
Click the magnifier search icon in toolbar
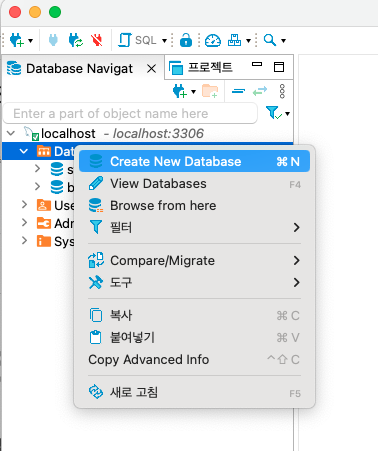pos(270,40)
